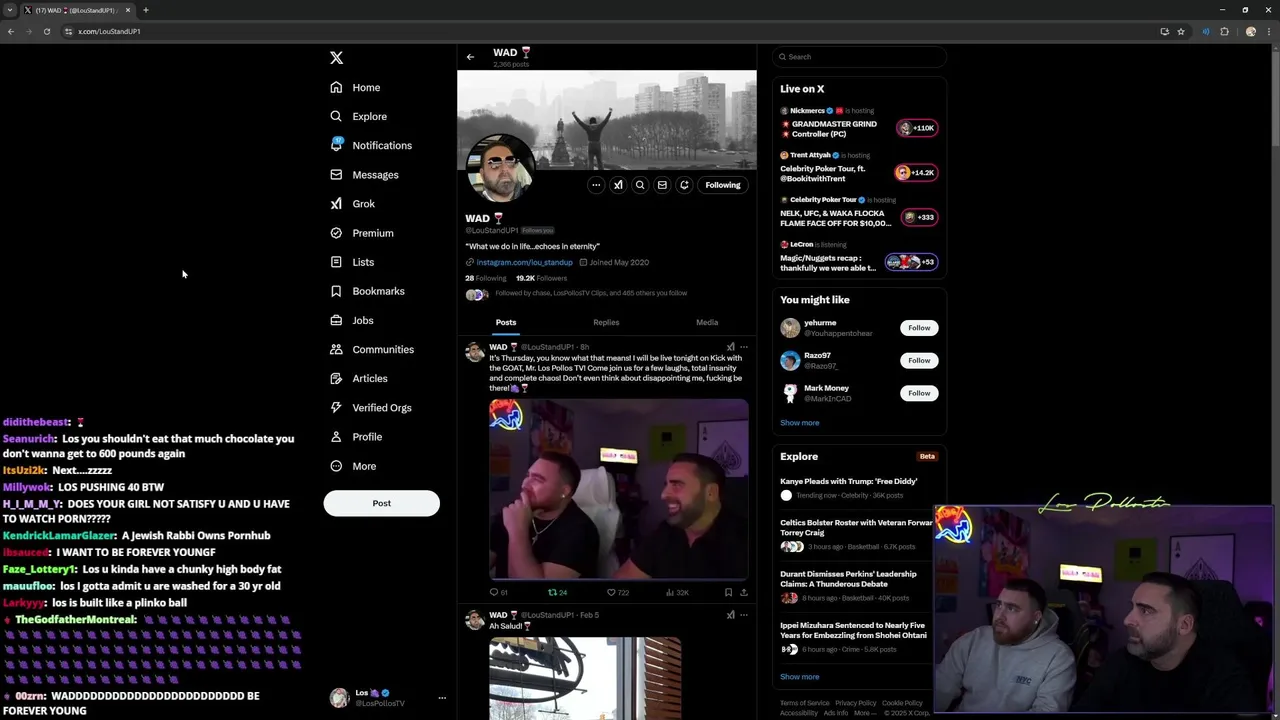This screenshot has height=720, width=1280.
Task: Open account switcher dots beside LosPollosTV
Action: coord(442,698)
